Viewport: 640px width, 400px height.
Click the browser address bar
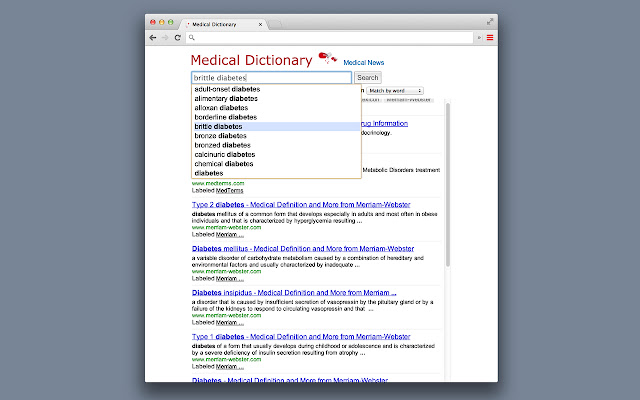[330, 38]
